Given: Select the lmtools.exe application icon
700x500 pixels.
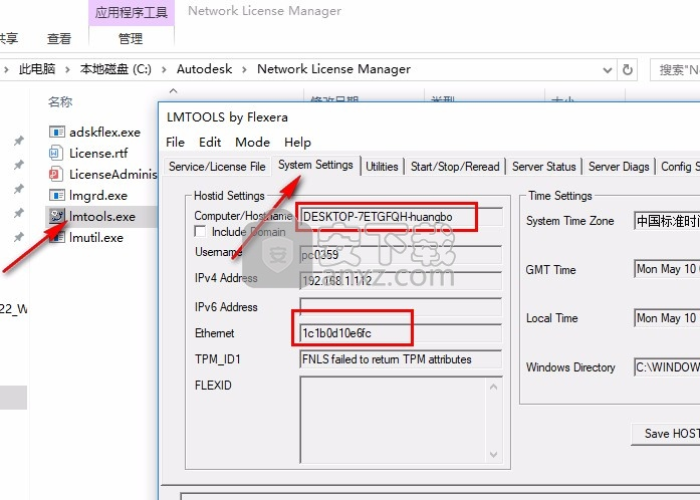Looking at the screenshot, I should pyautogui.click(x=57, y=216).
